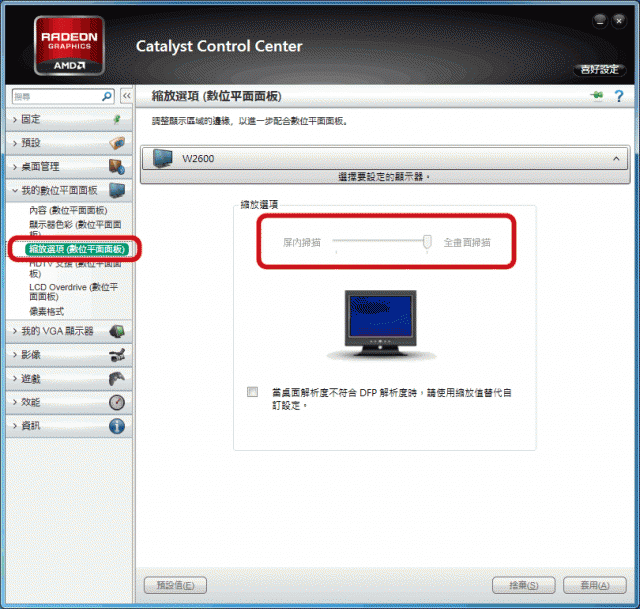Click the 屏內掃描 label
This screenshot has width=640, height=609.
[302, 242]
